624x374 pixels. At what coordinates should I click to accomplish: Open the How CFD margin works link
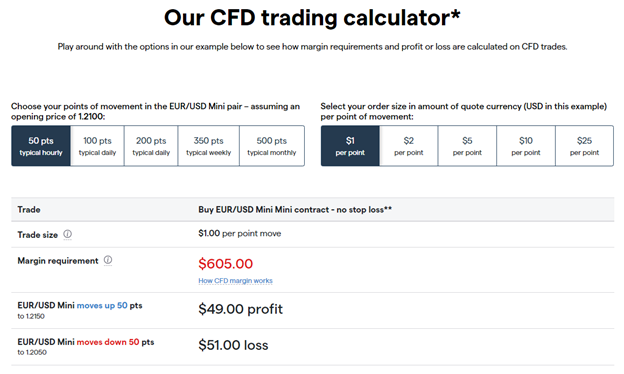pyautogui.click(x=236, y=281)
